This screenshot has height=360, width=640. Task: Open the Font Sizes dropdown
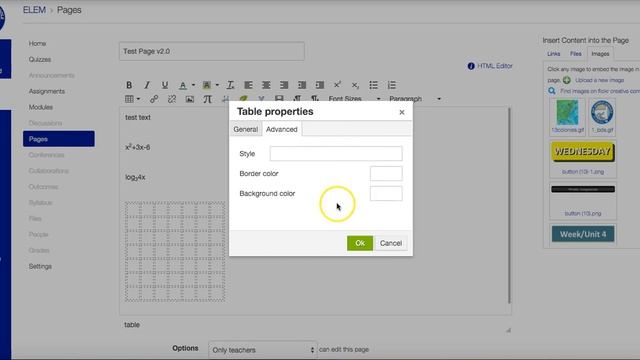[x=354, y=99]
